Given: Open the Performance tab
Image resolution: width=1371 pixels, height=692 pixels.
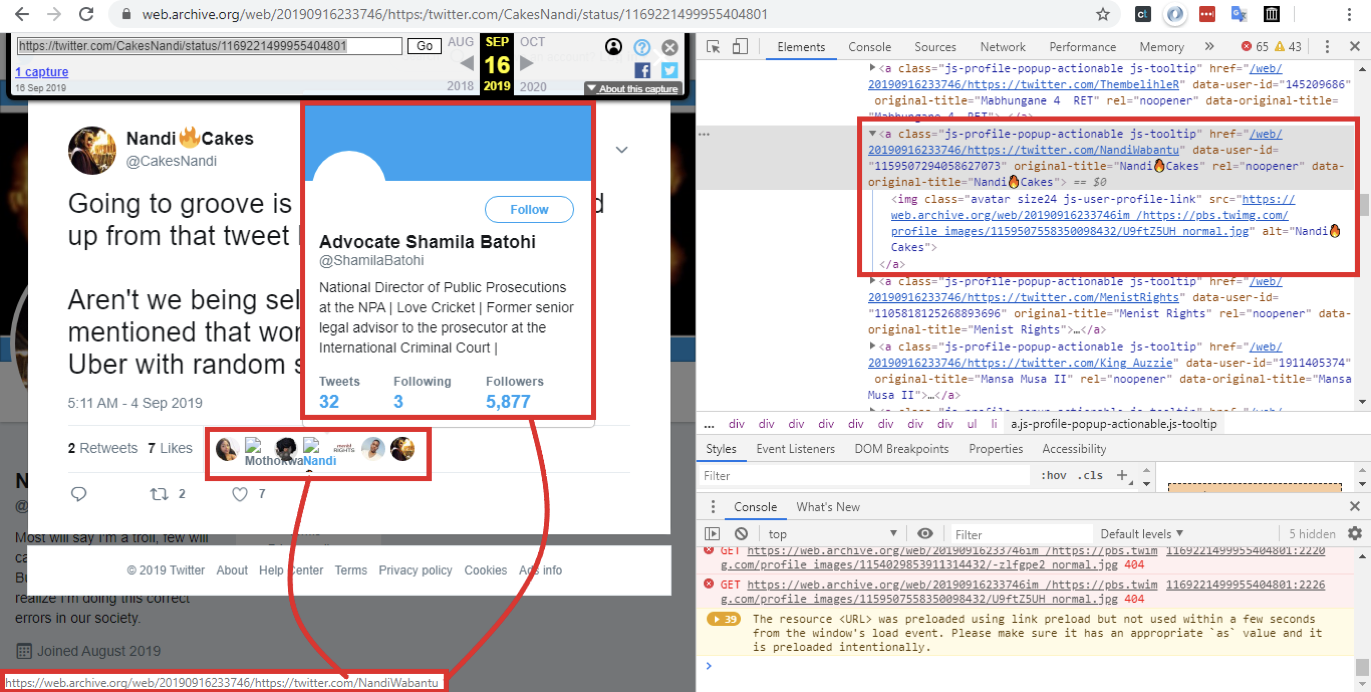Looking at the screenshot, I should pos(1082,47).
